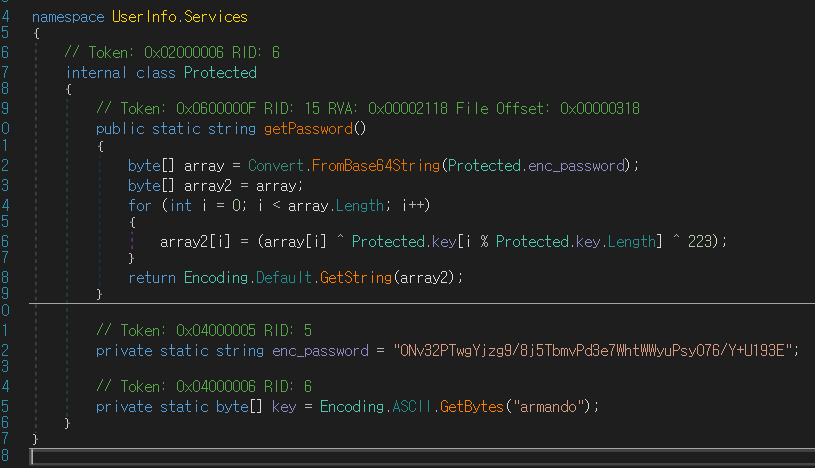Image resolution: width=815 pixels, height=468 pixels.
Task: Click the UserInfo.Services namespace name
Action: pos(180,17)
